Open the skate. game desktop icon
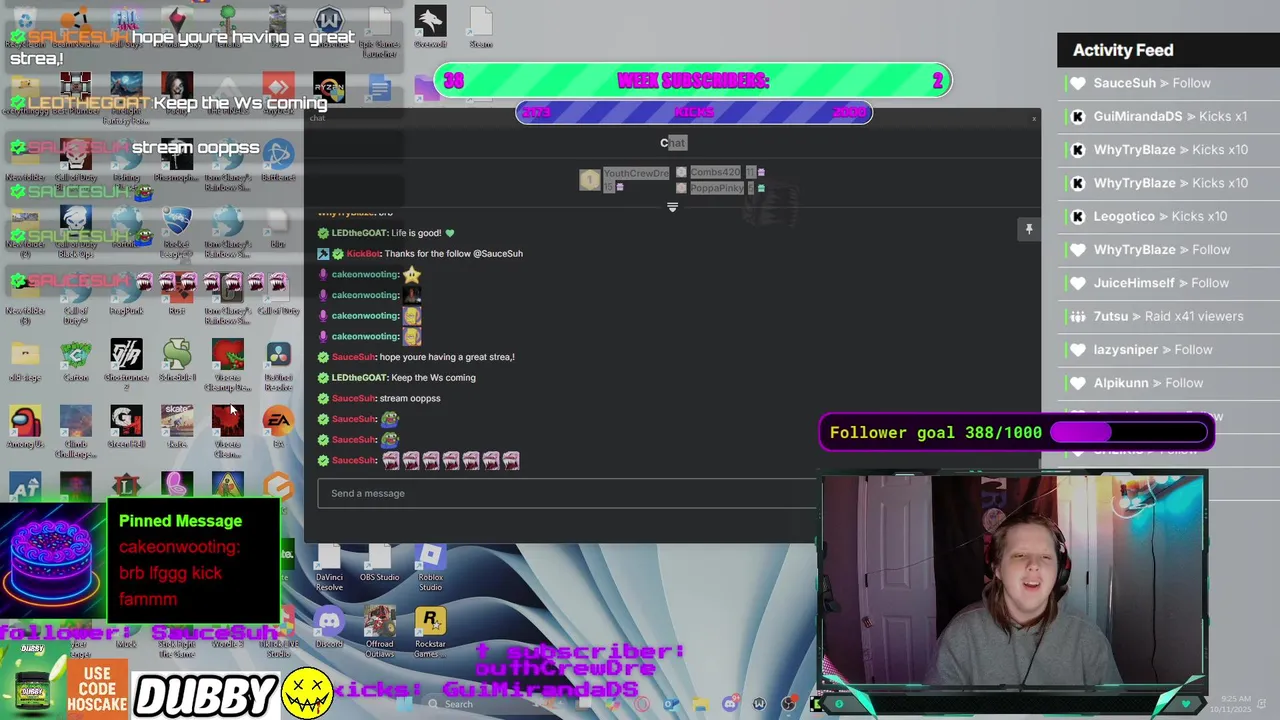The width and height of the screenshot is (1280, 720). (177, 427)
